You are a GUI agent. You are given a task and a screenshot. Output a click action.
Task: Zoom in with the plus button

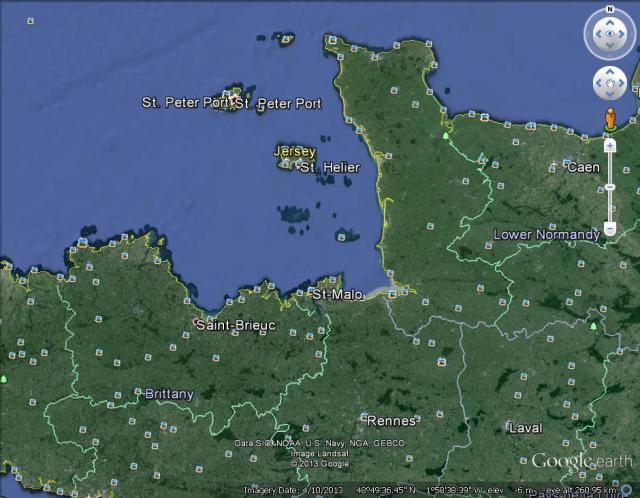pyautogui.click(x=610, y=145)
